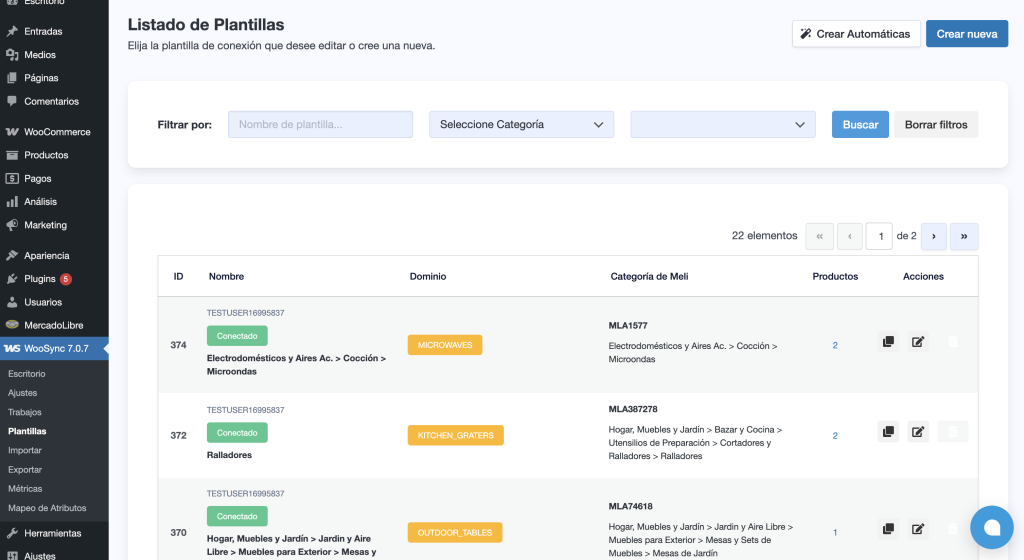Viewport: 1024px width, 560px height.
Task: Focus the Nombre de plantilla field
Action: point(320,124)
